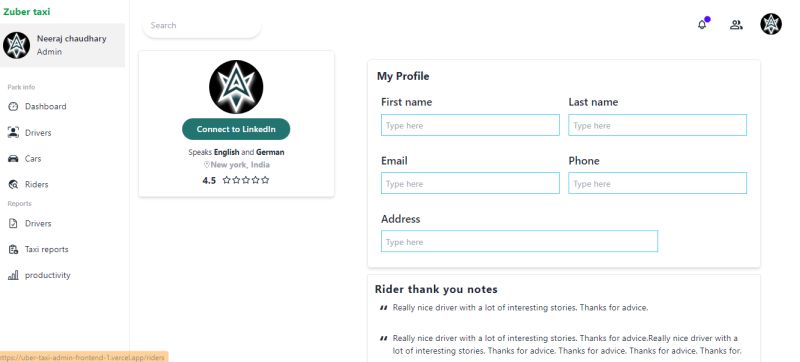Viewport: 800px width, 362px height.
Task: Click Connect to LinkedIn button
Action: pyautogui.click(x=236, y=129)
